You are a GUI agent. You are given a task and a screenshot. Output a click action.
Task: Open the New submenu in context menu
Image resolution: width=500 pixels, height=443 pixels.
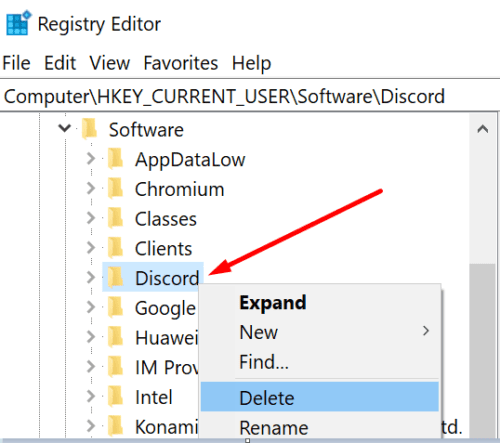[320, 332]
